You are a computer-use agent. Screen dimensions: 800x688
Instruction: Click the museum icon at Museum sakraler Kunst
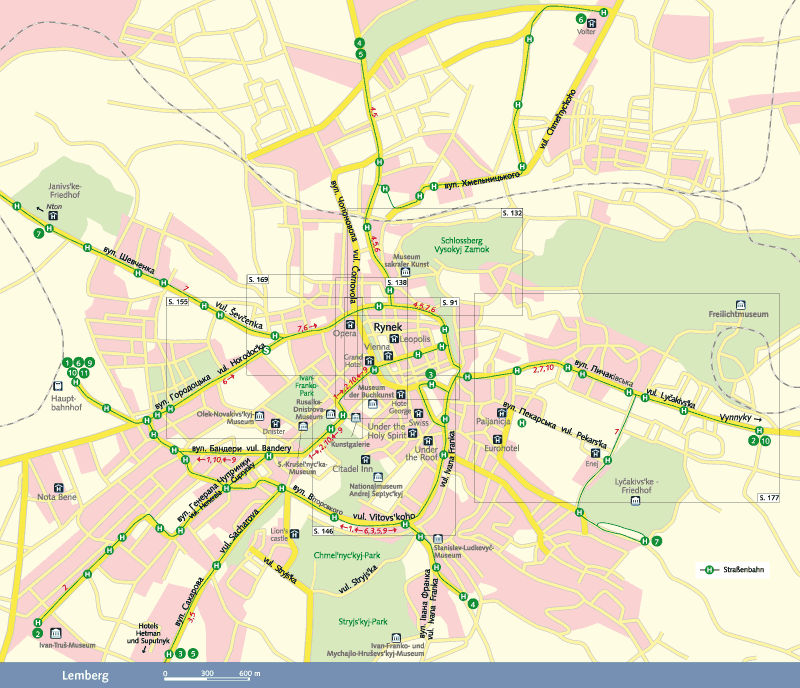(x=405, y=273)
